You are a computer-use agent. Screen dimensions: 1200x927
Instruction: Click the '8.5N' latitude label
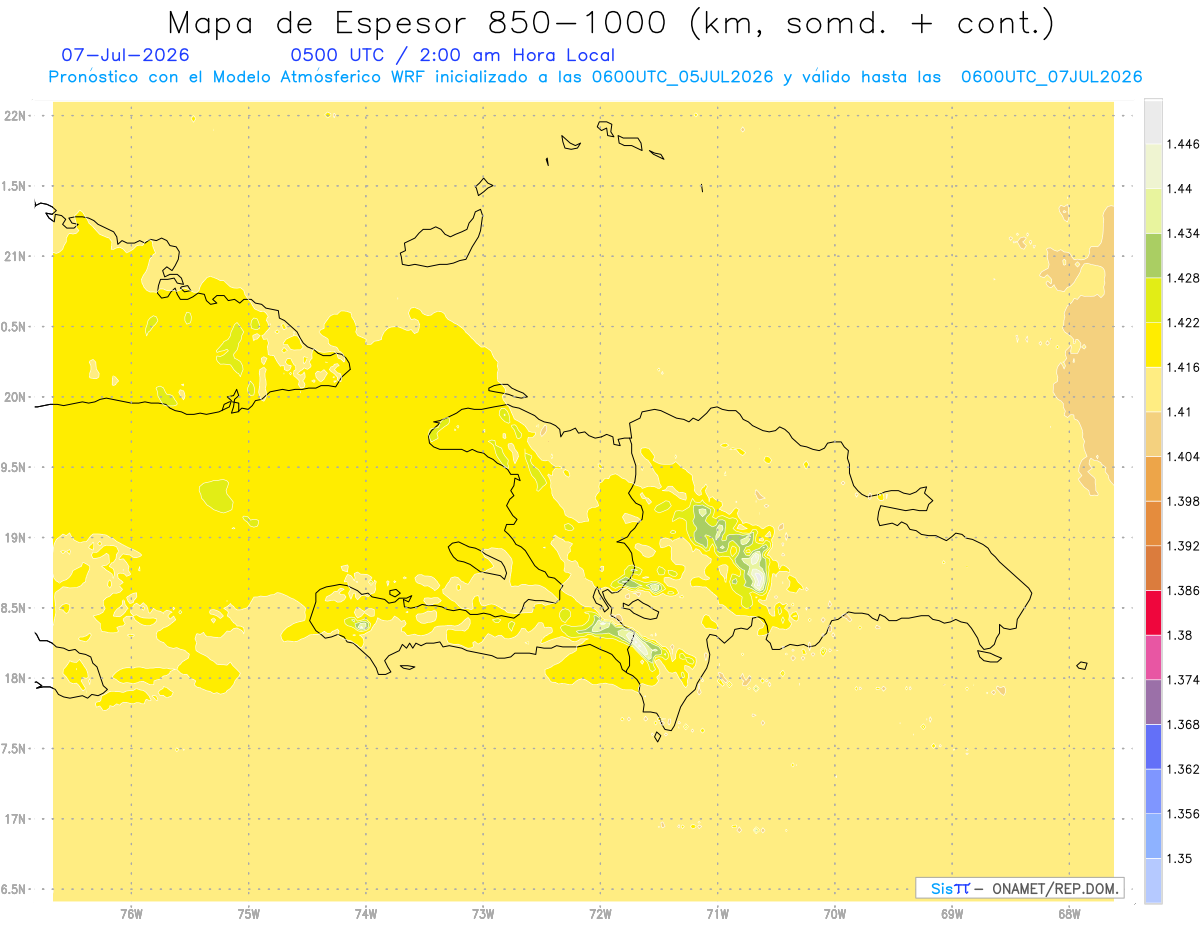[x=14, y=608]
